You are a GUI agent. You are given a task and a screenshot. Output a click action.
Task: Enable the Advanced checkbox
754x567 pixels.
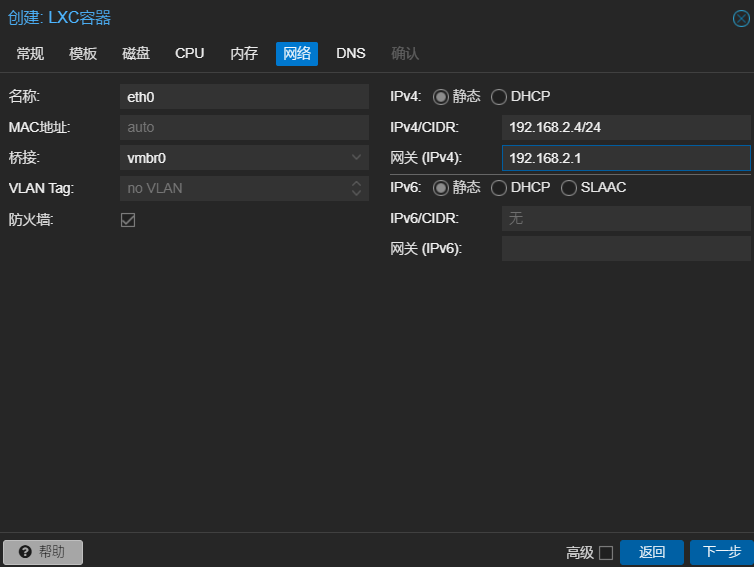pyautogui.click(x=605, y=553)
